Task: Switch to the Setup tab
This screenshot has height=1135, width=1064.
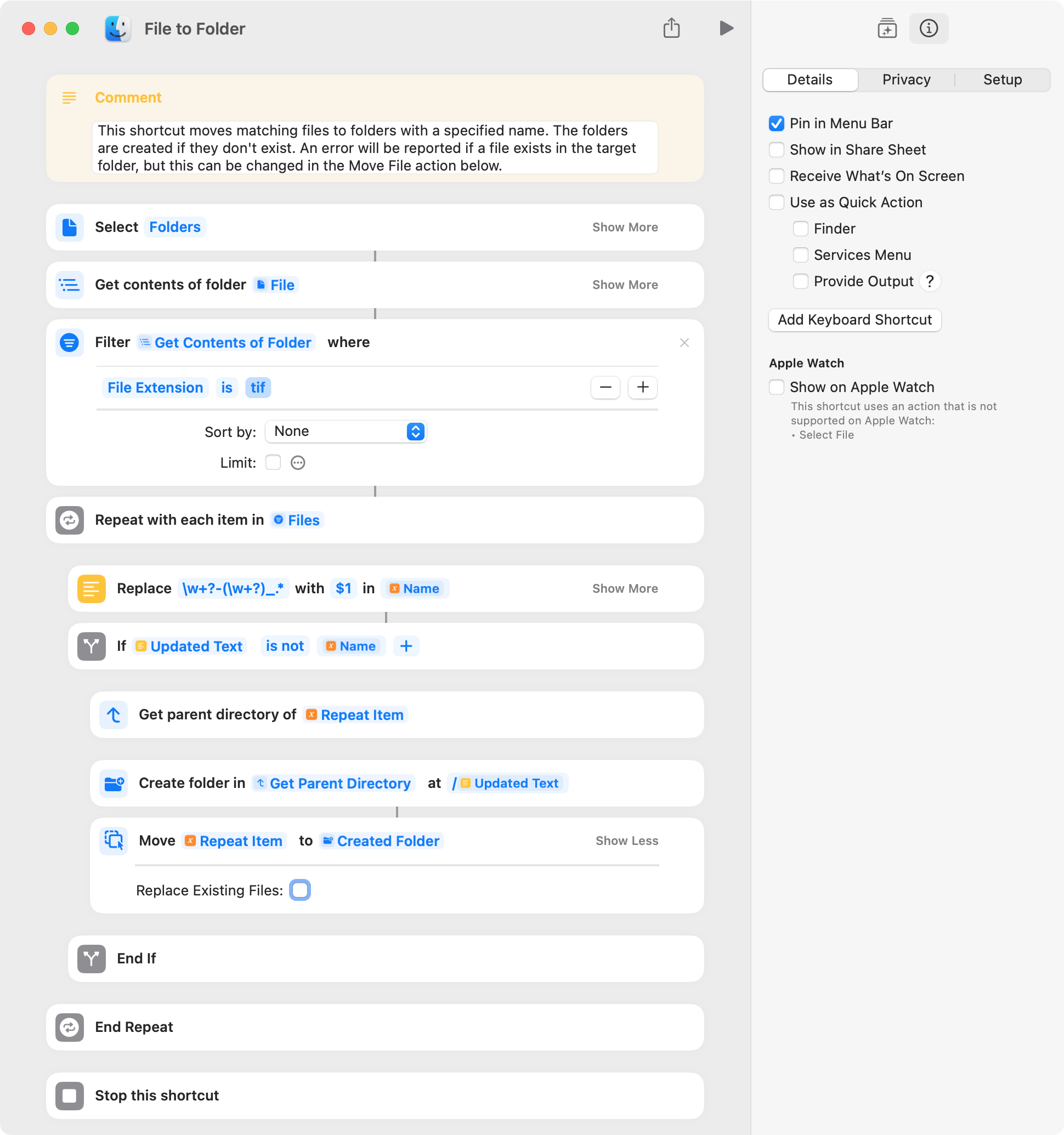Action: (x=1003, y=80)
